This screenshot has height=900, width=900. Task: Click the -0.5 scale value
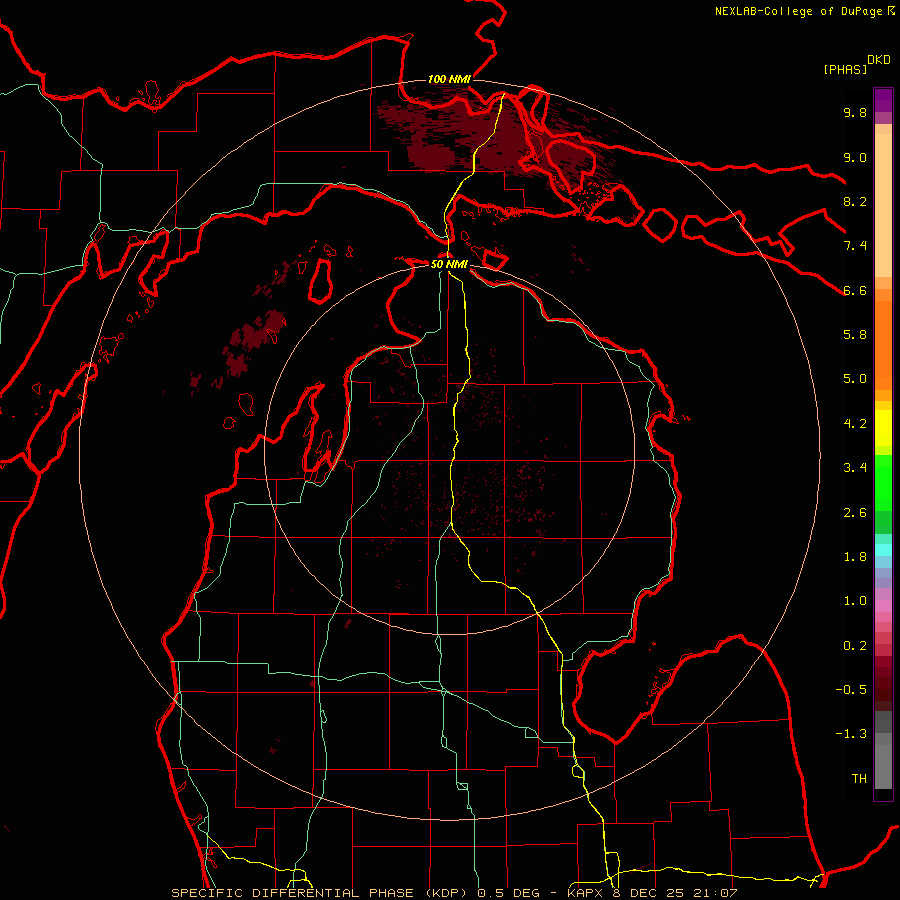point(851,690)
